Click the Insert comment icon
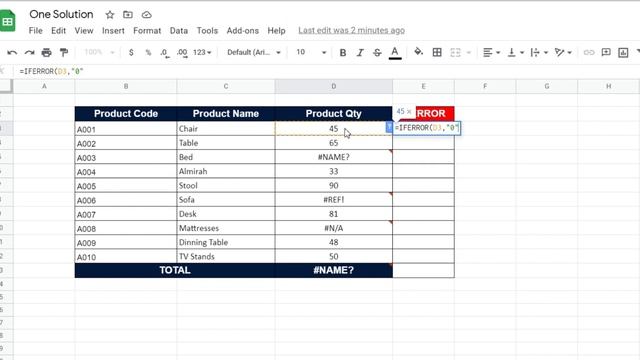The width and height of the screenshot is (640, 360). [x=606, y=52]
